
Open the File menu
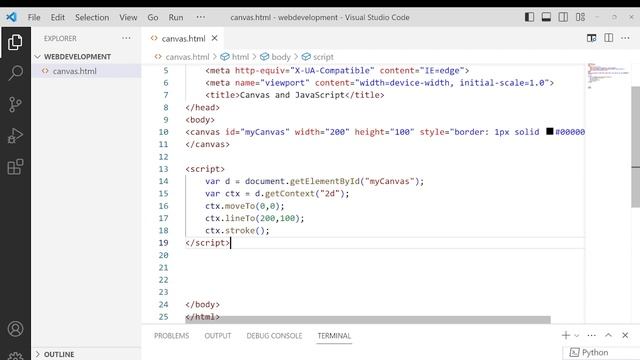[34, 17]
